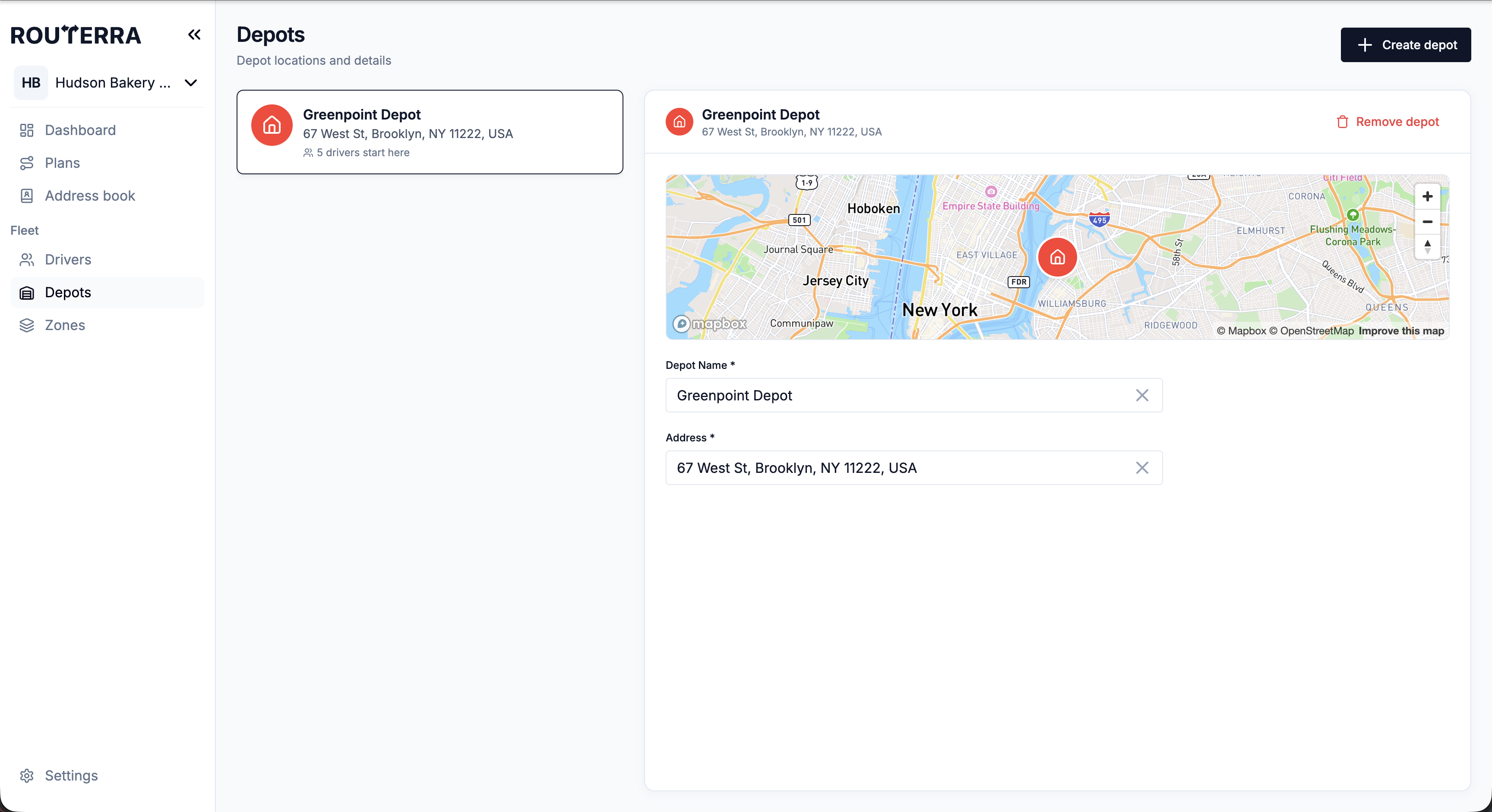
Task: Reset map bearing with compass icon
Action: (x=1427, y=246)
